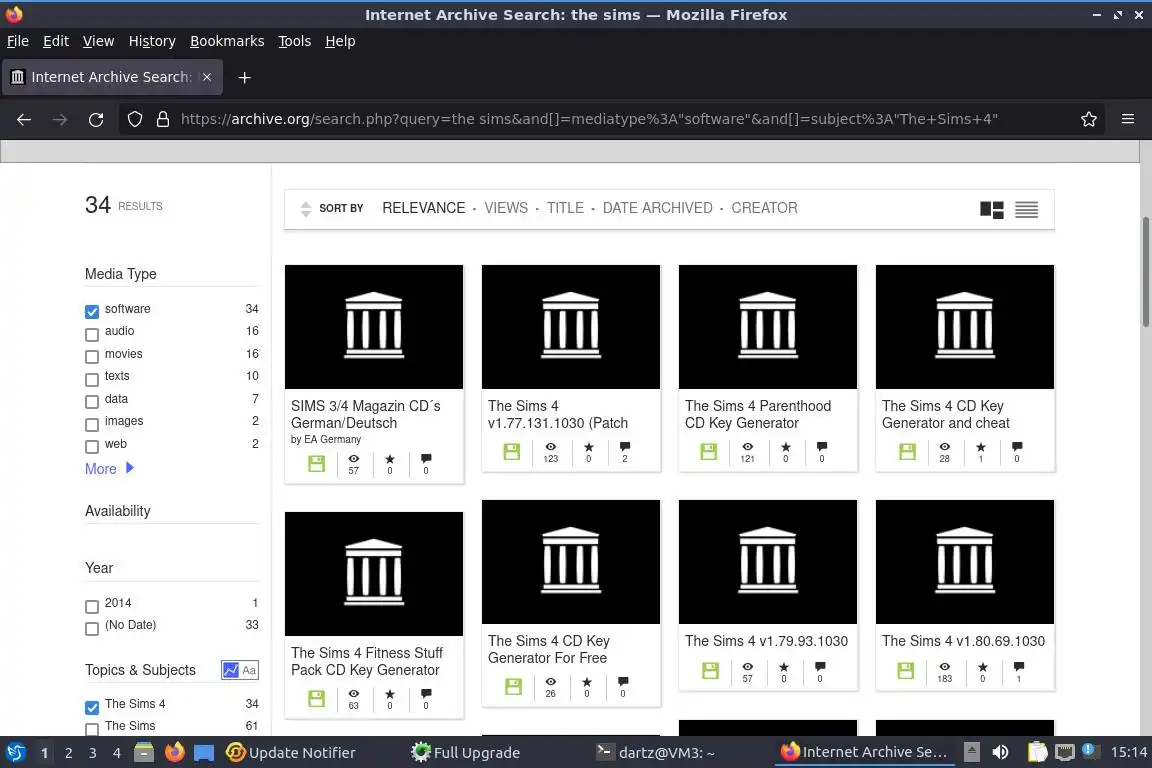Open the Edit menu
Image resolution: width=1152 pixels, height=768 pixels.
56,41
